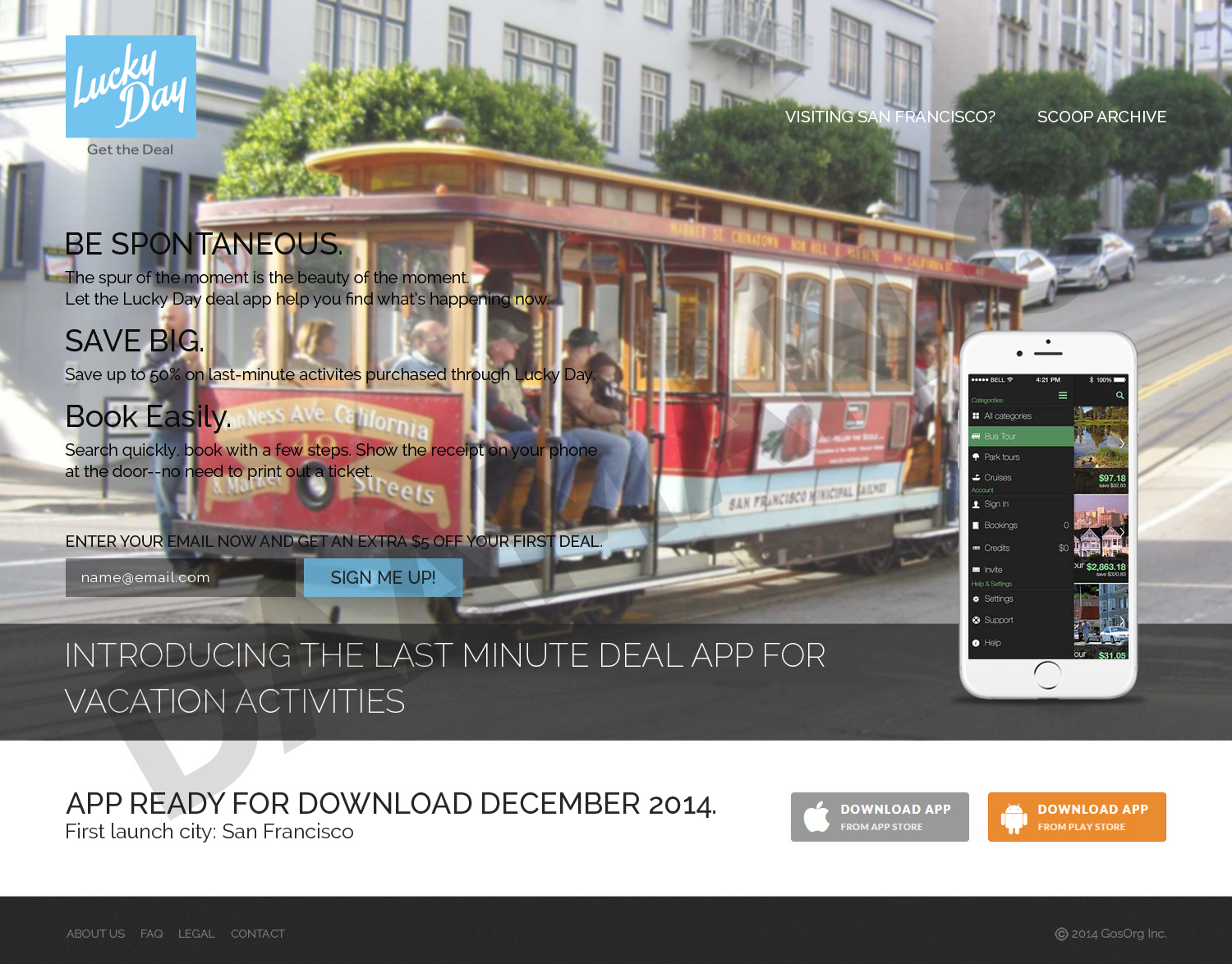Click the 4:21 PM clock in phone

pyautogui.click(x=1048, y=380)
